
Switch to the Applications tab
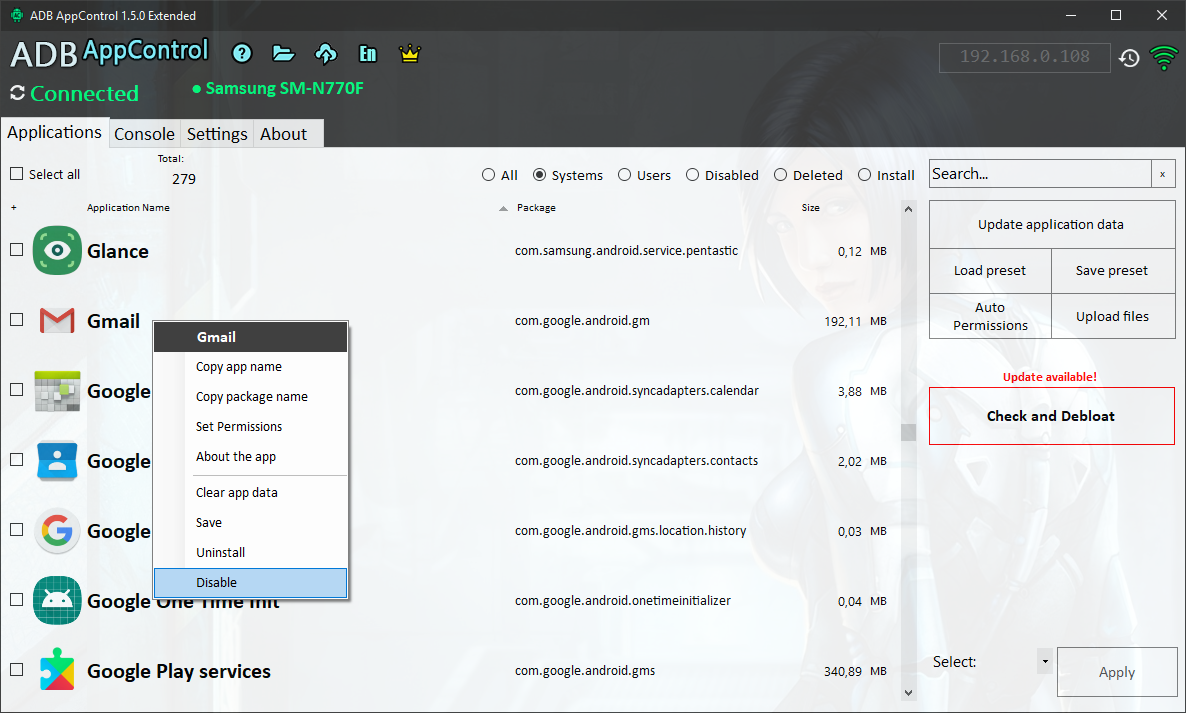[x=54, y=132]
